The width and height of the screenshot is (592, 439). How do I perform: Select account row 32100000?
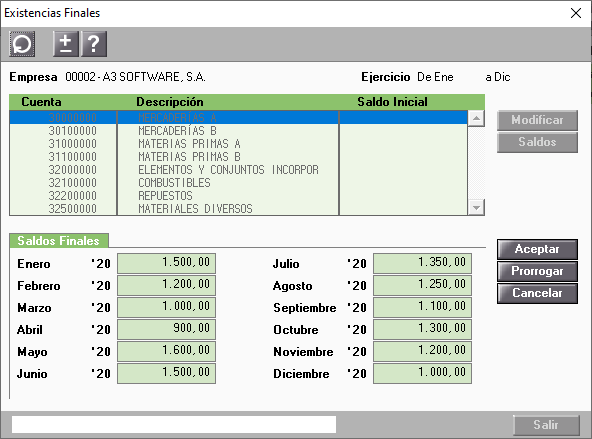[238, 183]
